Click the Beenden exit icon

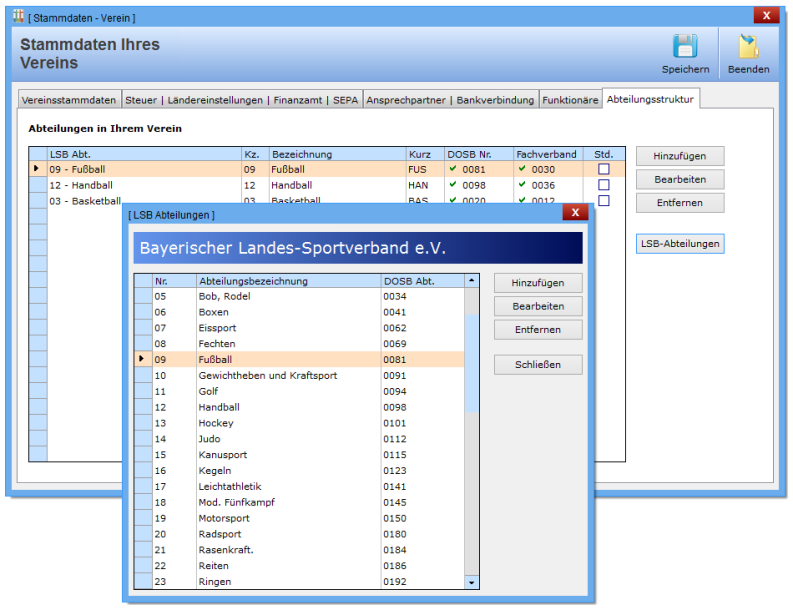748,47
